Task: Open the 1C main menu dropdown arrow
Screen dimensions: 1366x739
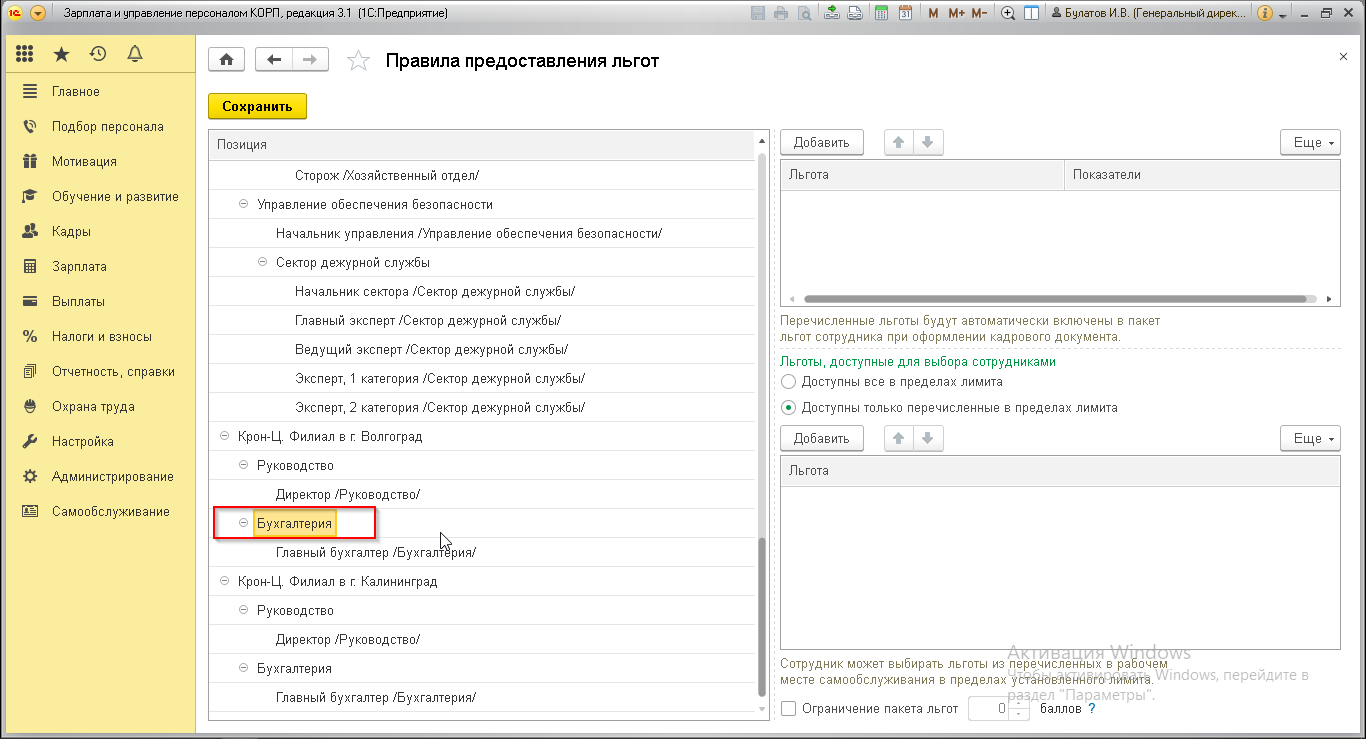Action: [38, 14]
